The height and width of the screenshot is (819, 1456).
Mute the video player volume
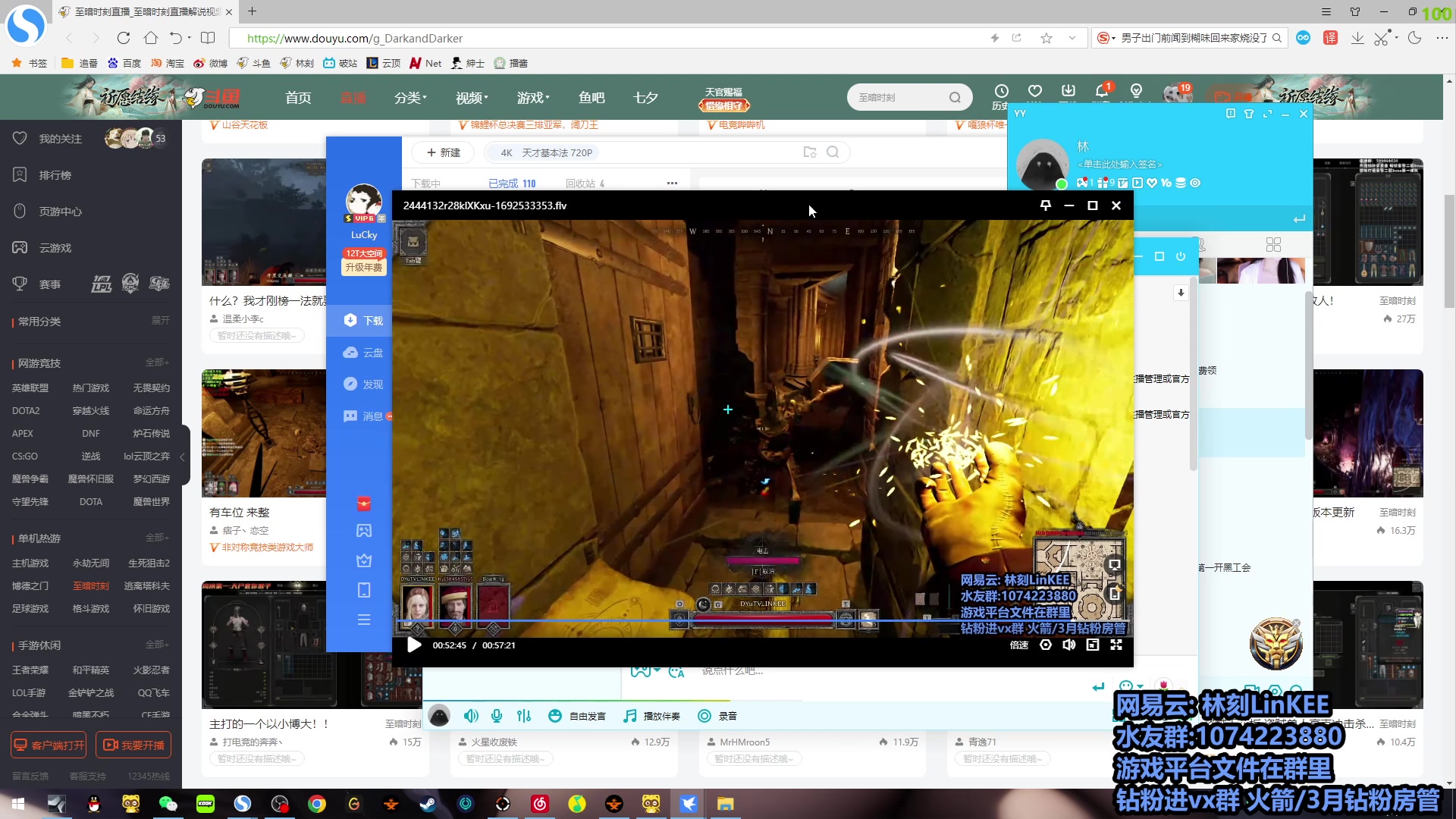pyautogui.click(x=1069, y=645)
